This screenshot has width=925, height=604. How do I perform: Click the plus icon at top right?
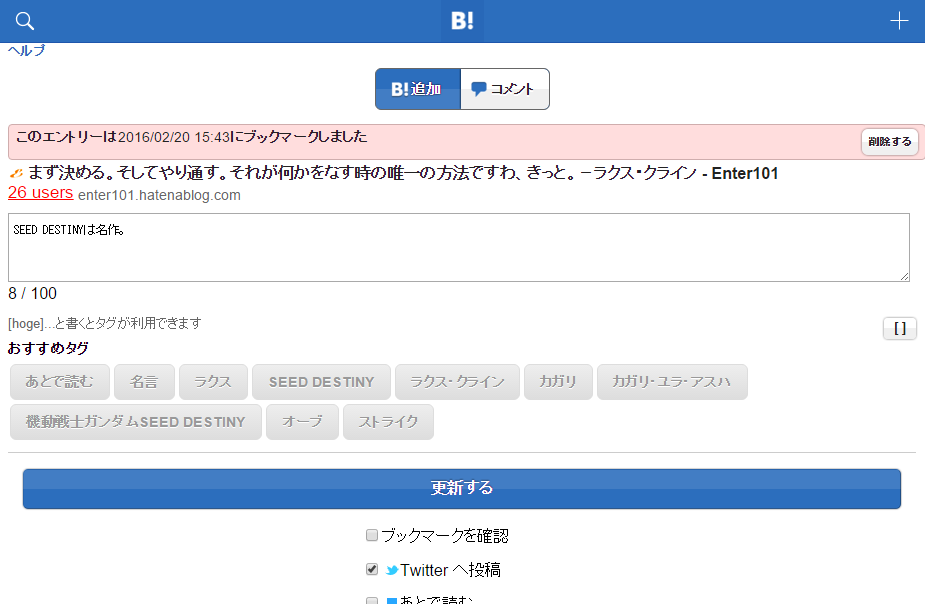(x=898, y=20)
